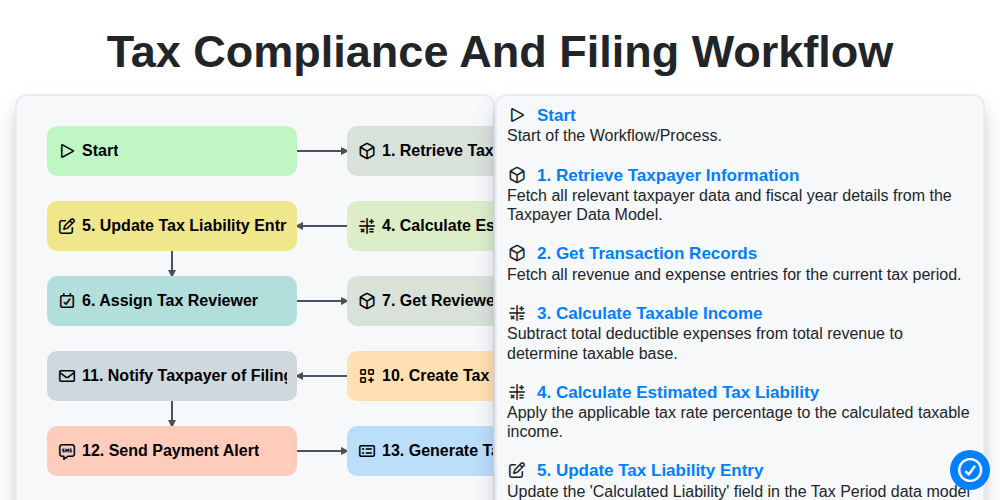Click the description 'Fetch all revenue and expense entries'
The height and width of the screenshot is (500, 1000).
pos(733,275)
